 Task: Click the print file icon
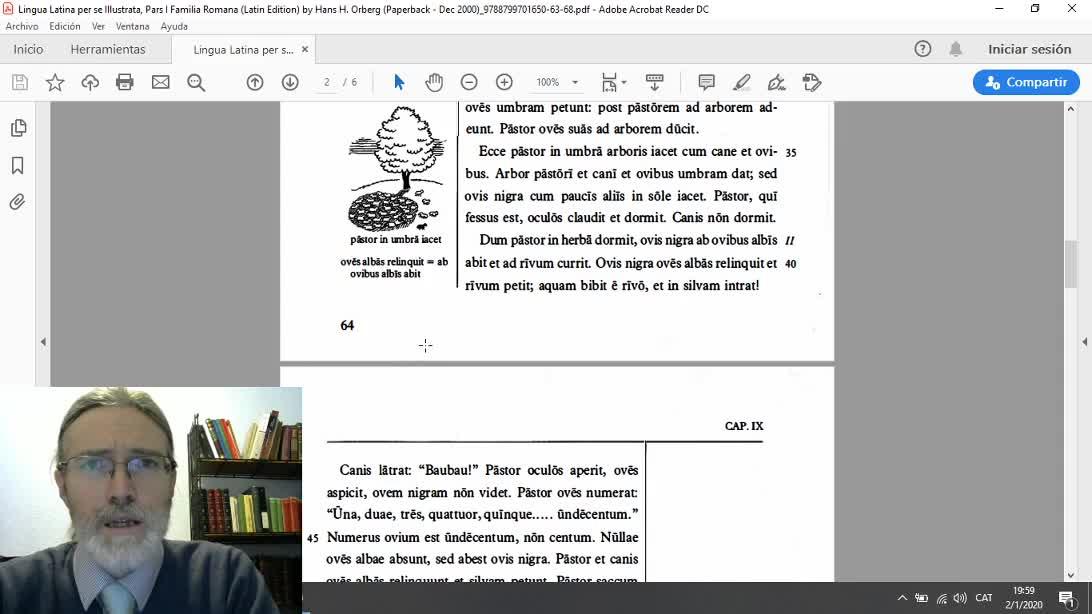coord(125,82)
